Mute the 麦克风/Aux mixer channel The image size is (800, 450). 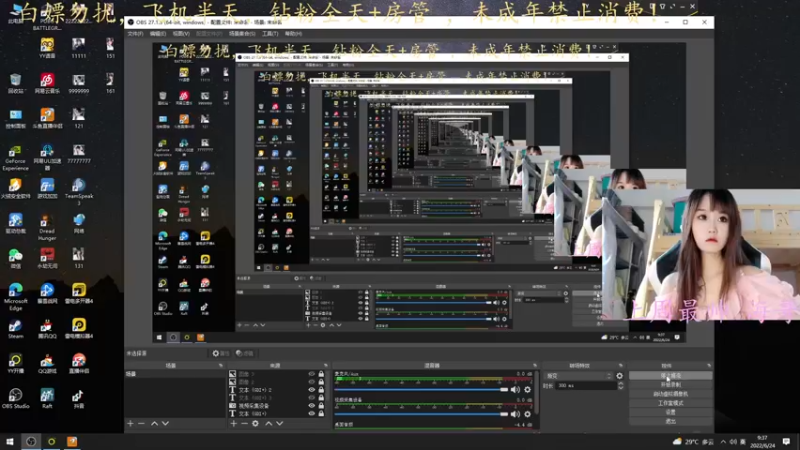pyautogui.click(x=515, y=390)
